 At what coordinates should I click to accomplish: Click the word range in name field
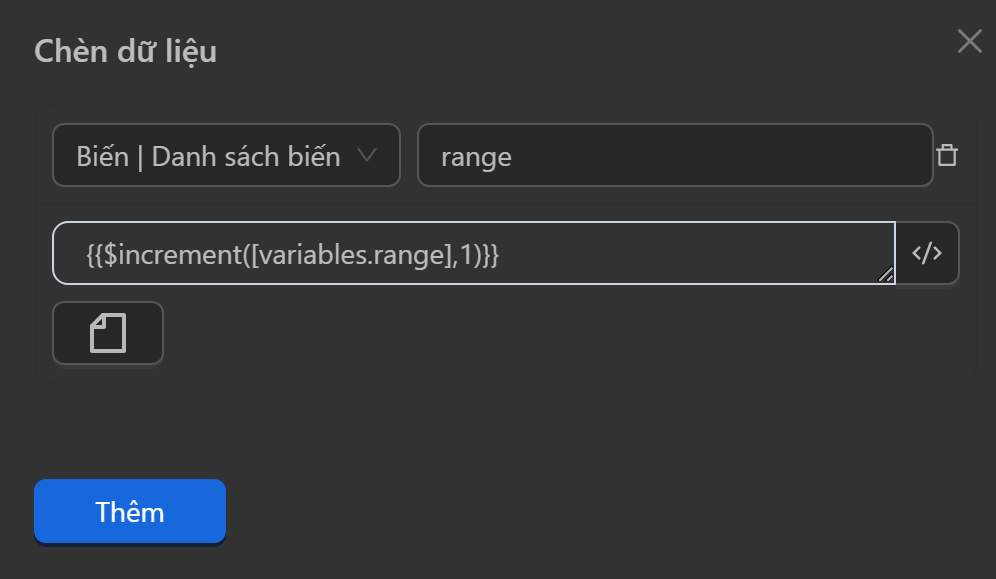click(476, 156)
